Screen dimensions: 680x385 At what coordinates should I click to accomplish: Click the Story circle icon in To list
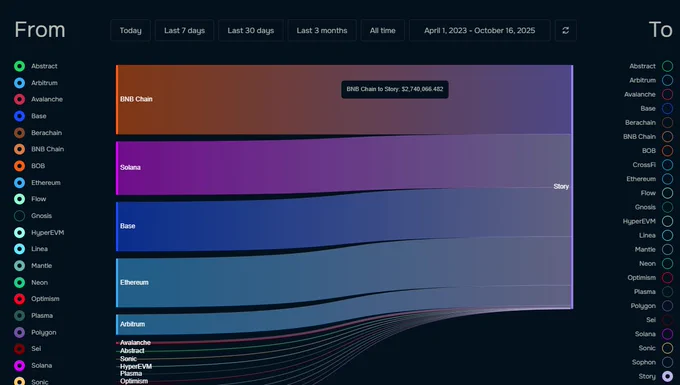[667, 376]
